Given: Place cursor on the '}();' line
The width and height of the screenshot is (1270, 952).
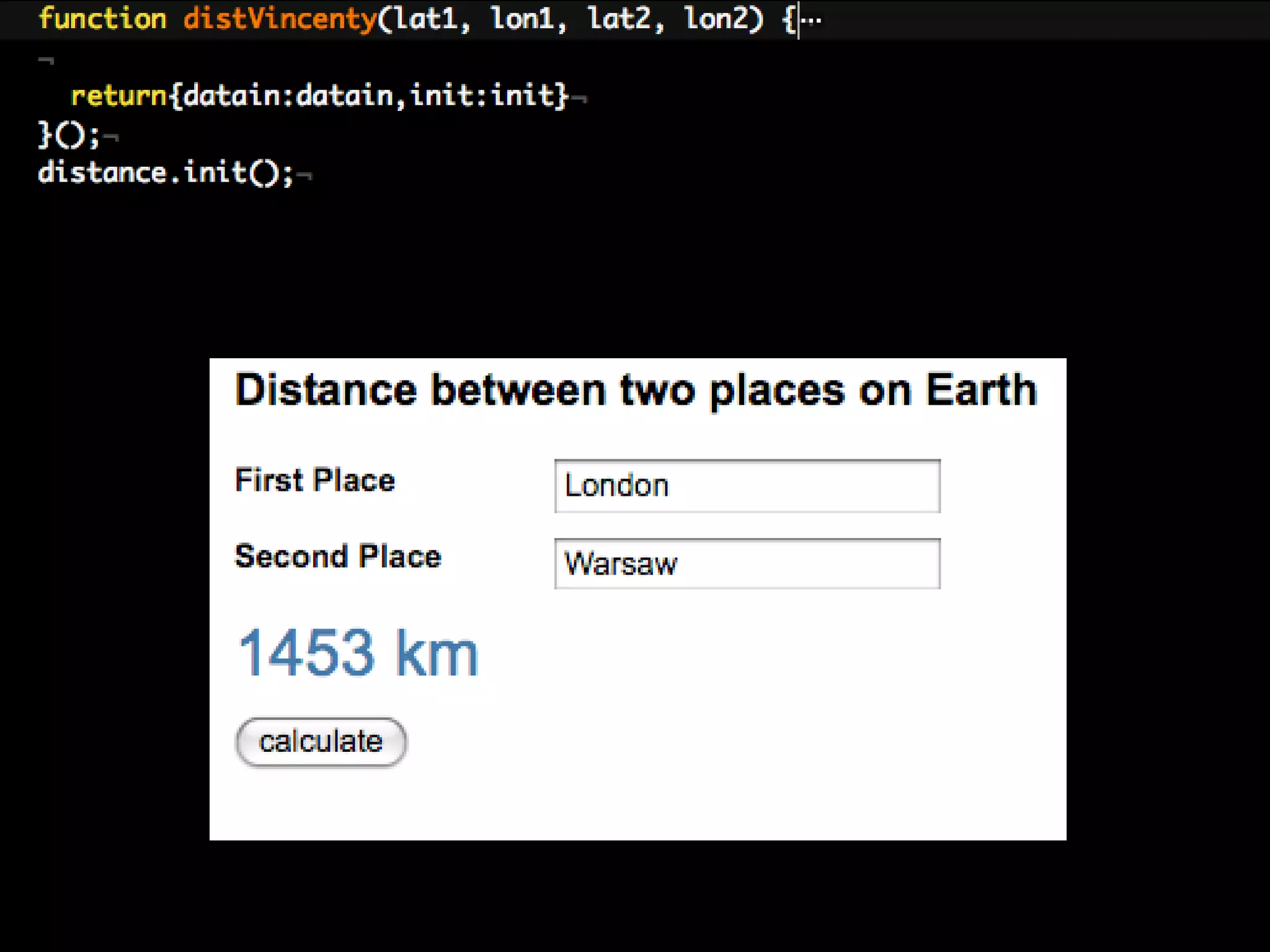Looking at the screenshot, I should pyautogui.click(x=68, y=134).
